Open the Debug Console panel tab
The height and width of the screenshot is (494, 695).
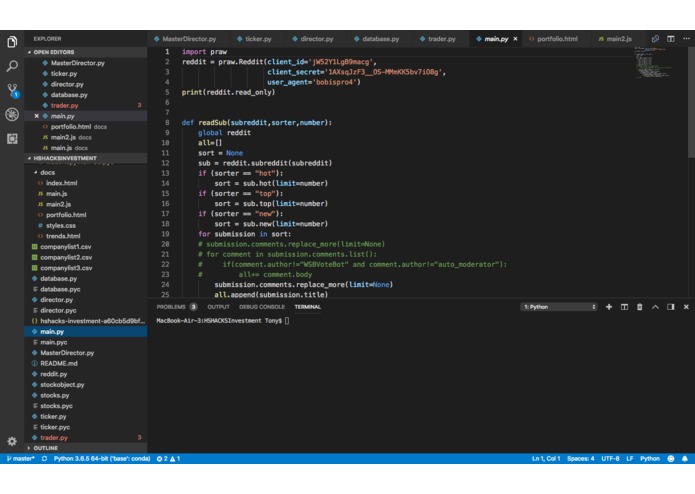pyautogui.click(x=262, y=307)
